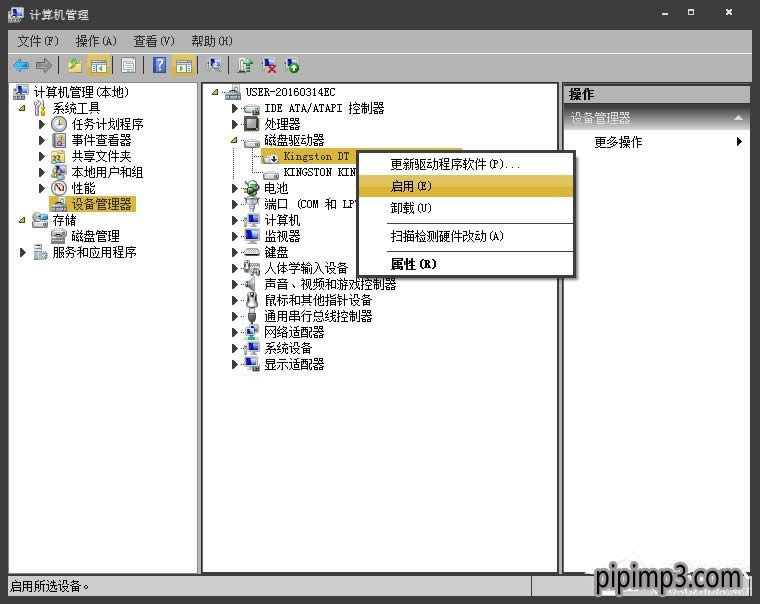Expand the IDE ATA/ATAPI 控制器 node
The height and width of the screenshot is (604, 760).
click(x=236, y=108)
